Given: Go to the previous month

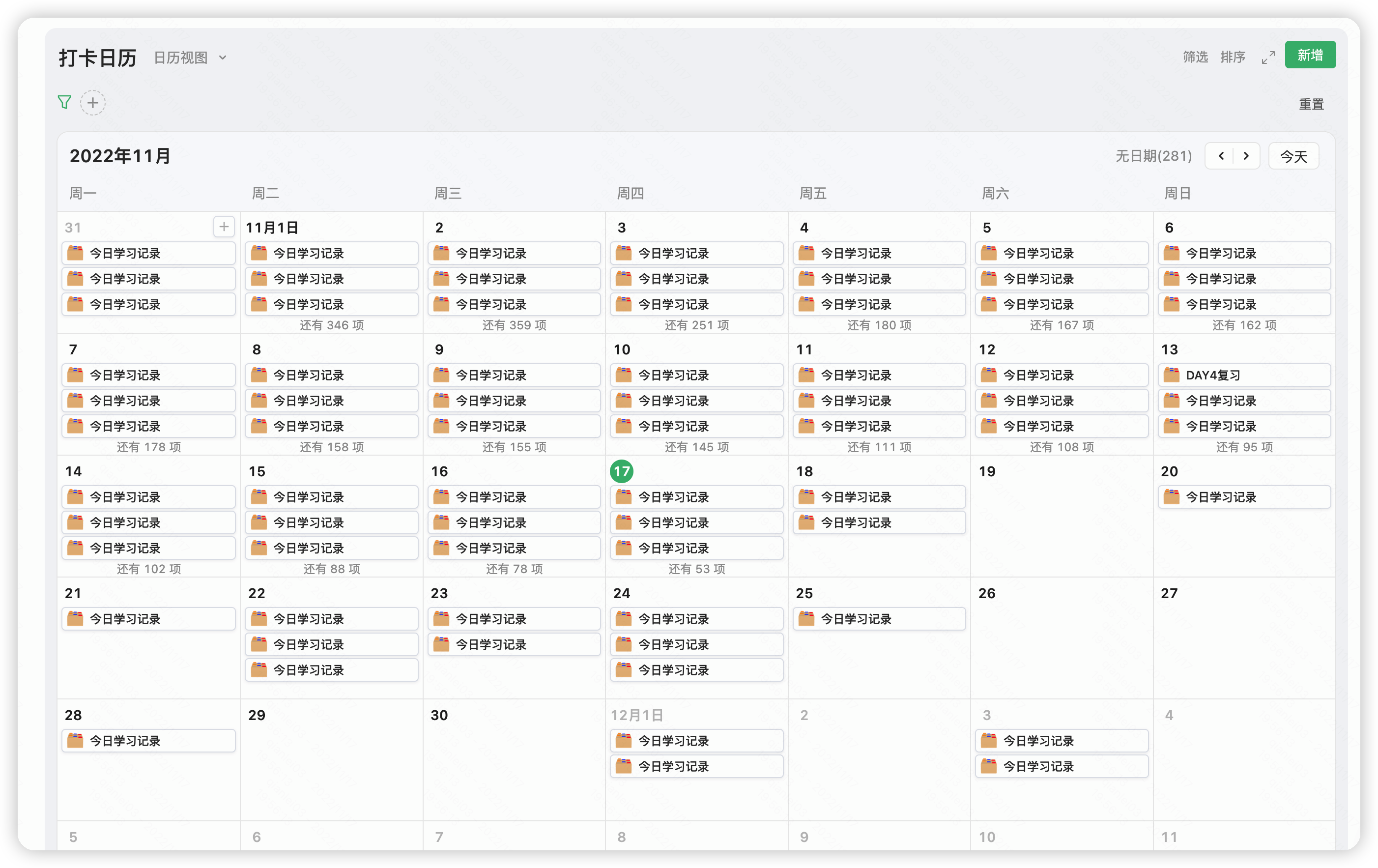Looking at the screenshot, I should coord(1221,156).
